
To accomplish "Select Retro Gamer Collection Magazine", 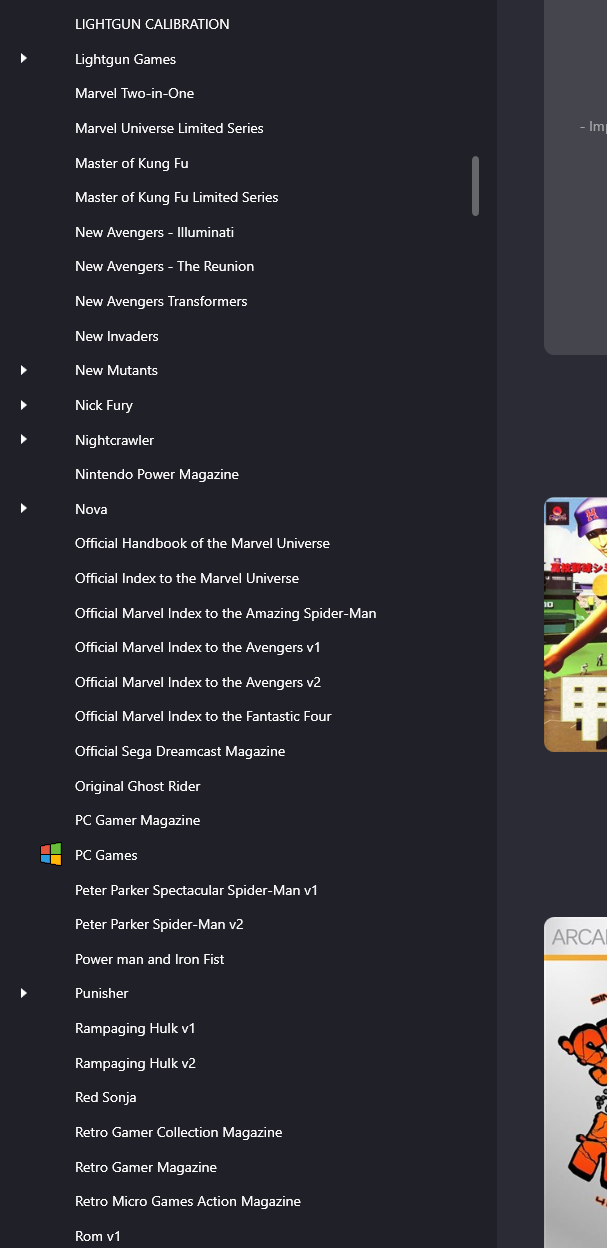I will [x=178, y=1132].
